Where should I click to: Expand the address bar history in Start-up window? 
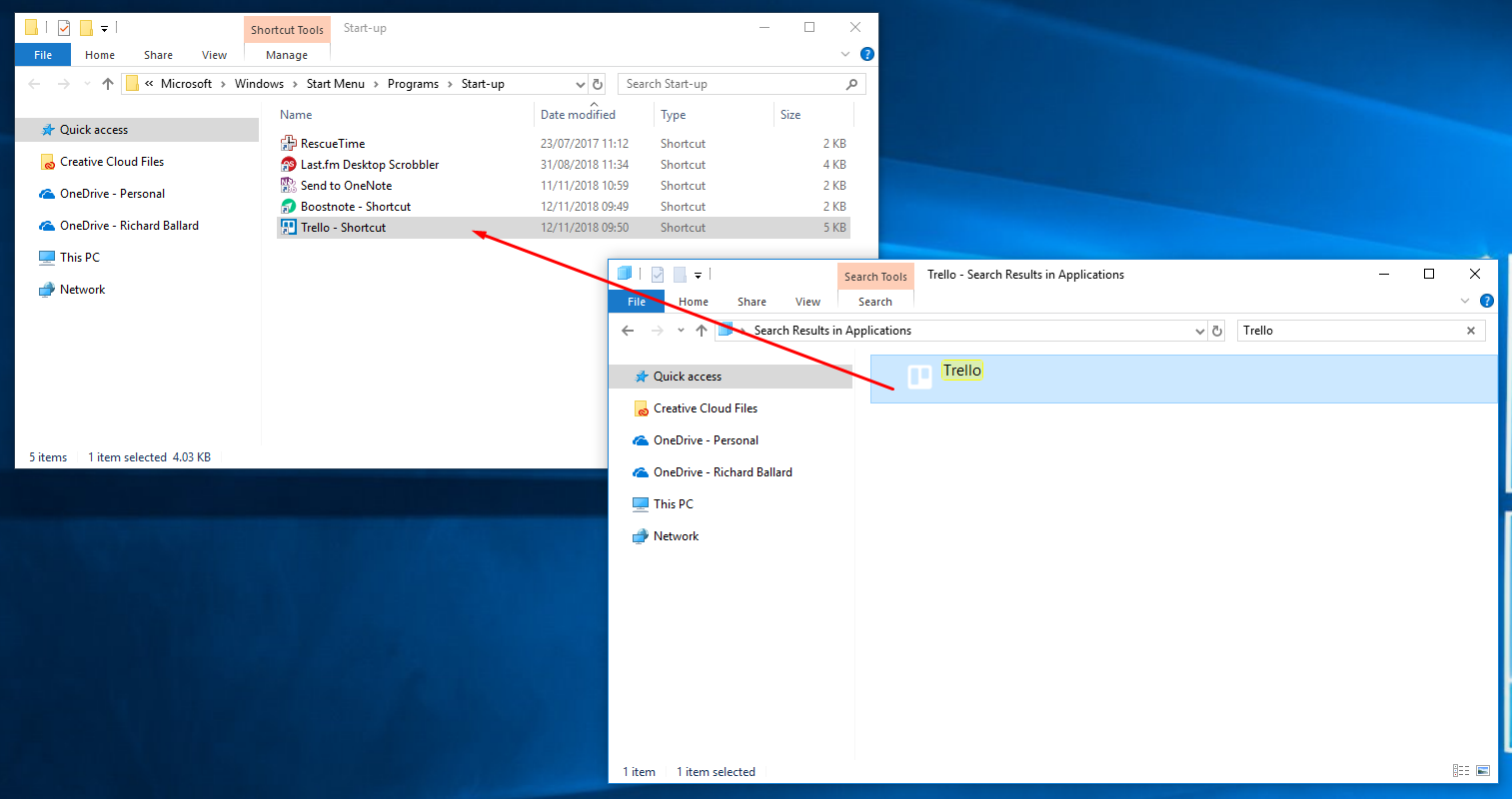coord(580,84)
